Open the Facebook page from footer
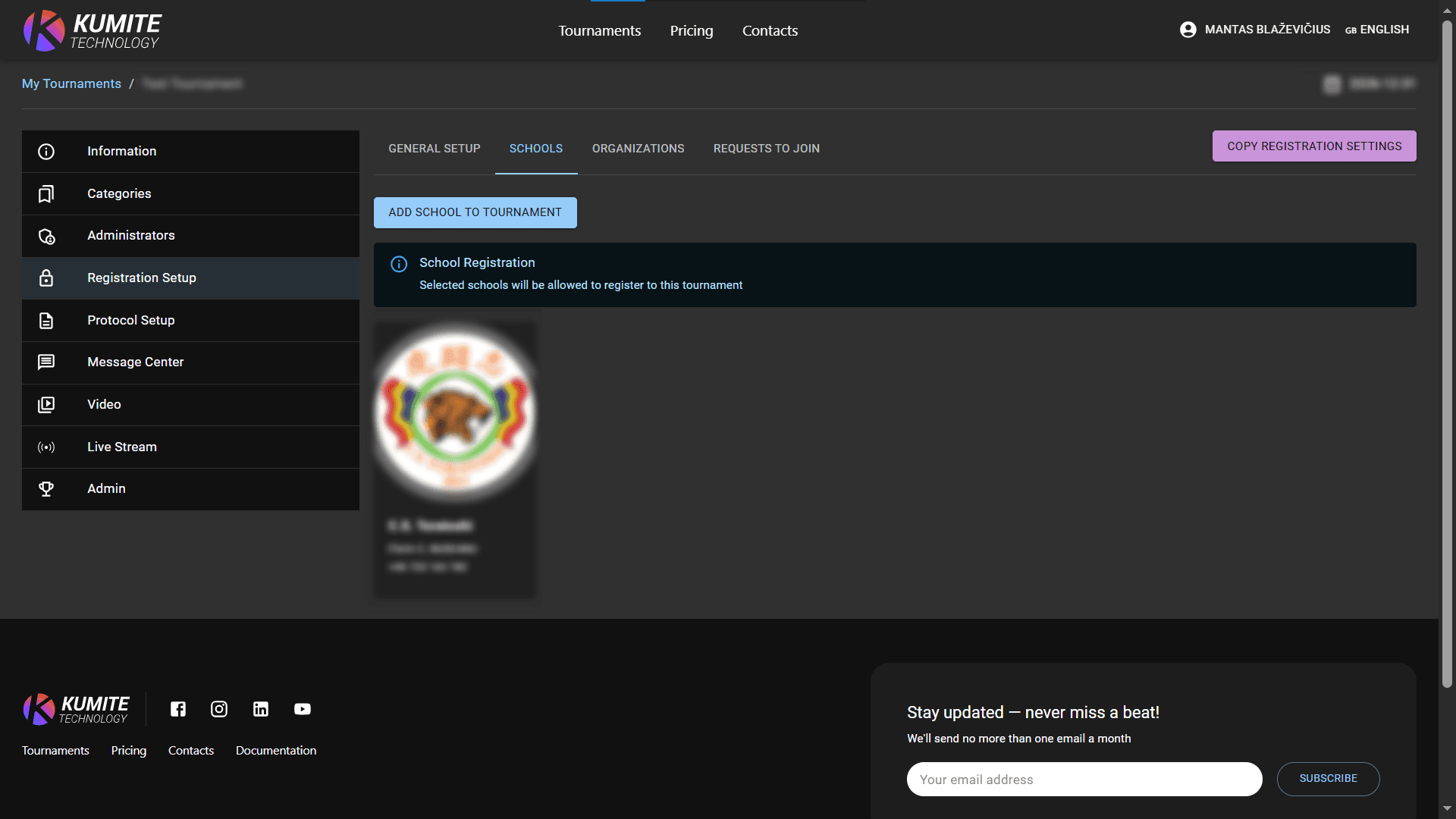The width and height of the screenshot is (1456, 819). (178, 709)
